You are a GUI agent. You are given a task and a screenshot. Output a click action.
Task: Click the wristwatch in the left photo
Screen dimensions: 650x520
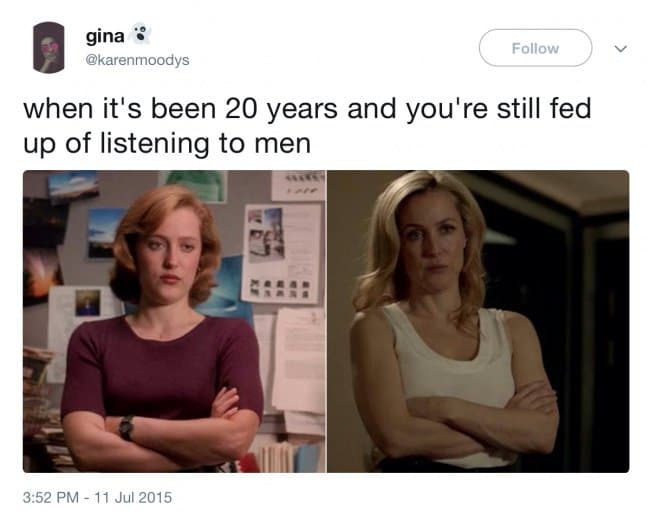coord(126,428)
